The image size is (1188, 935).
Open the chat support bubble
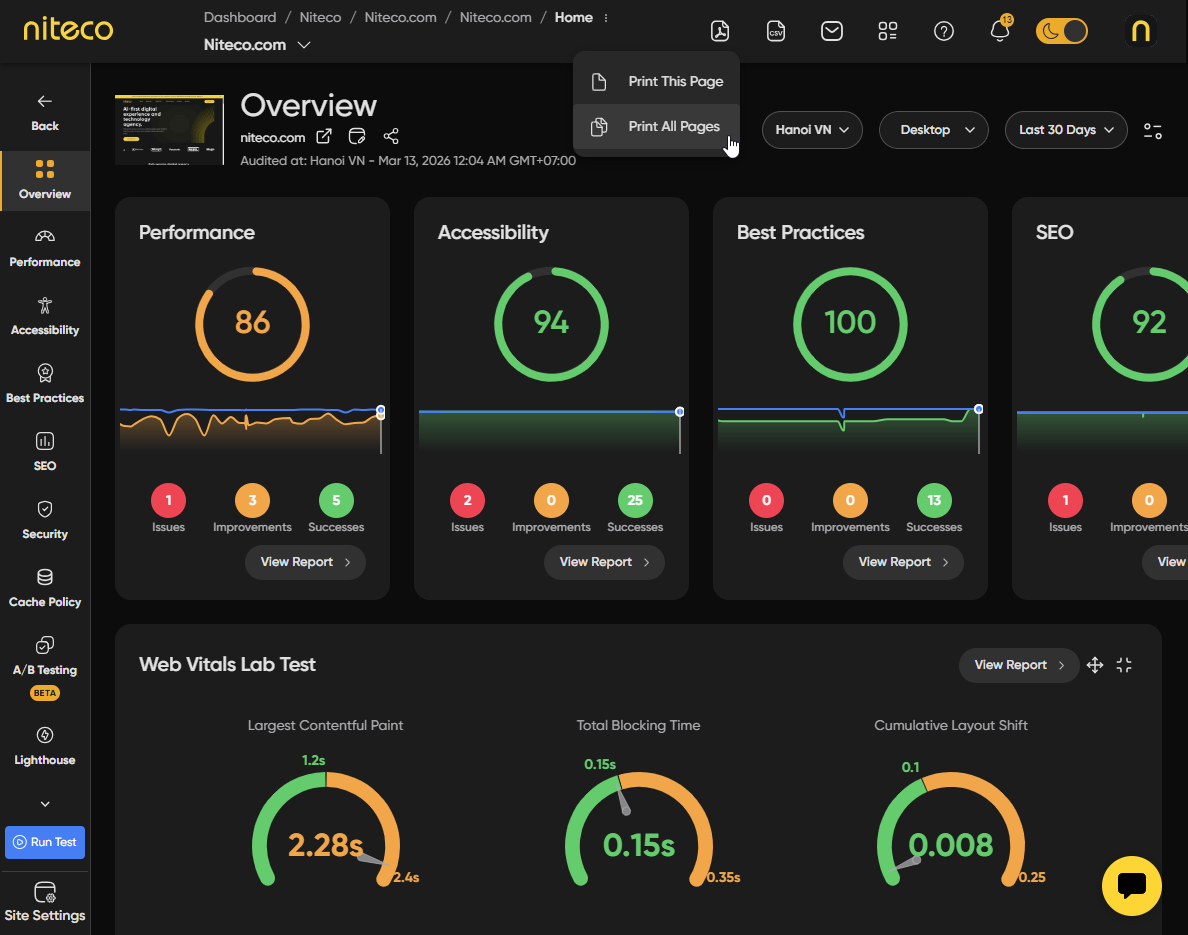tap(1131, 885)
